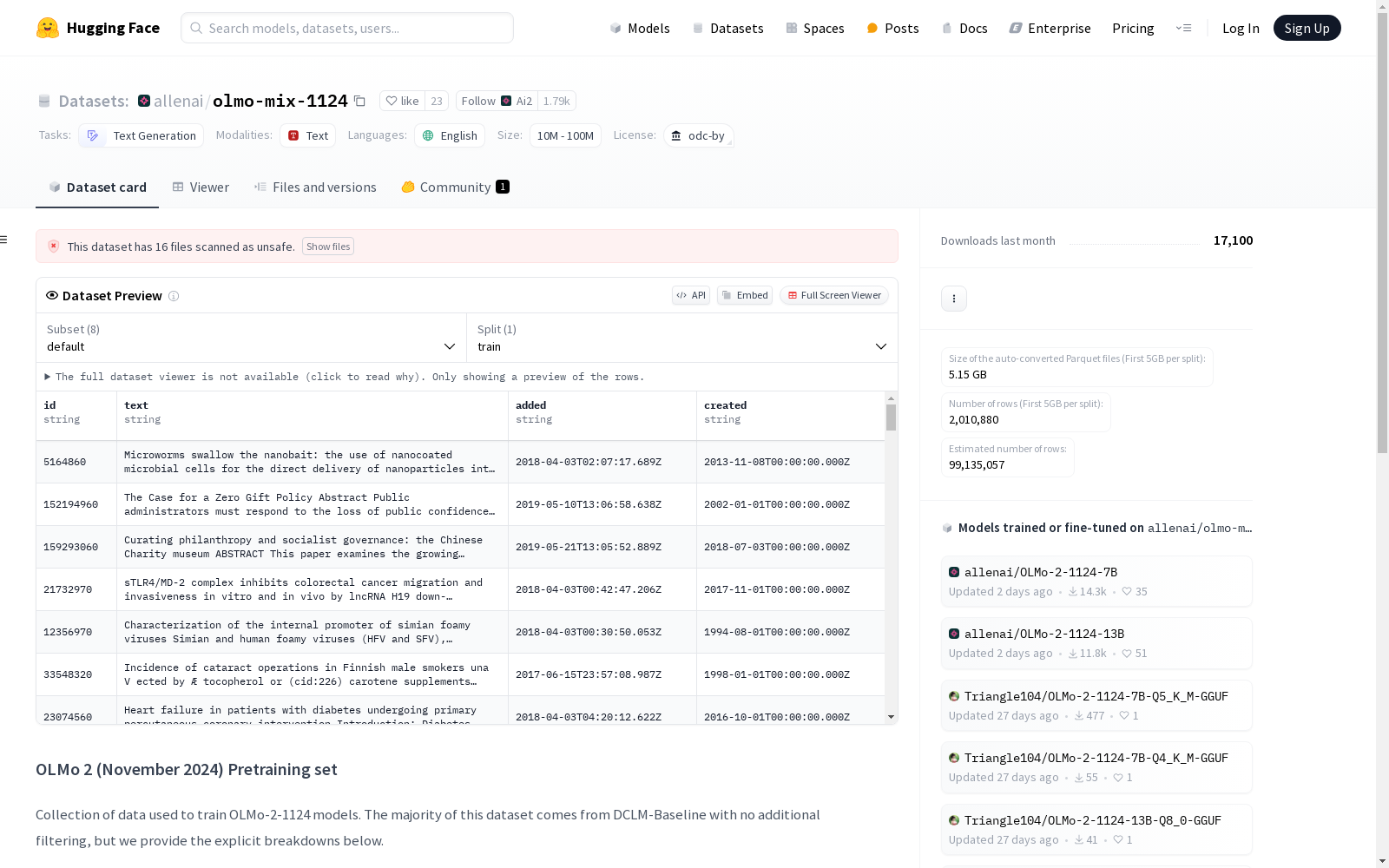Click the eye icon next to Dataset Preview
The width and height of the screenshot is (1389, 868).
click(52, 295)
